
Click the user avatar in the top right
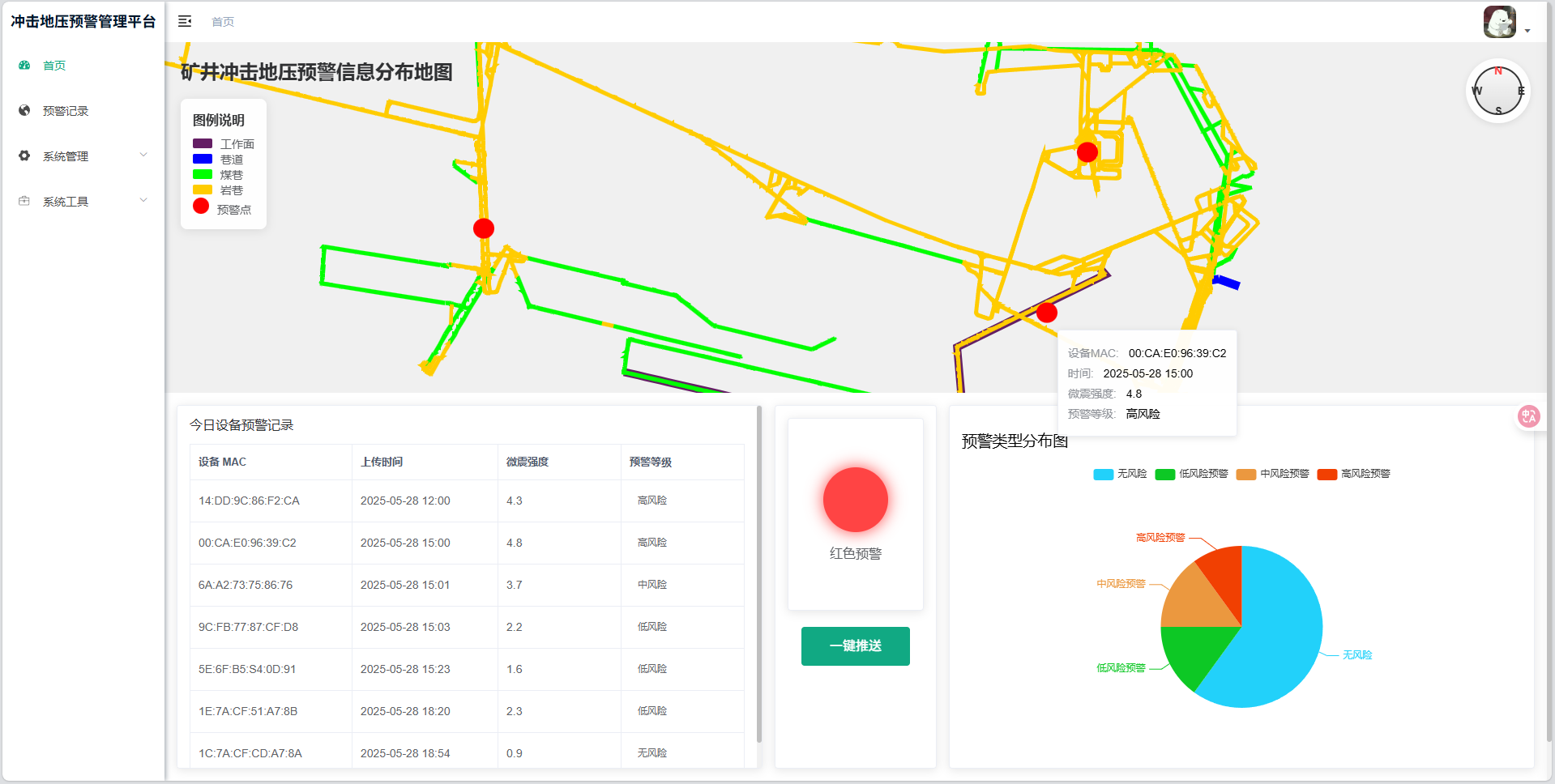coord(1499,22)
